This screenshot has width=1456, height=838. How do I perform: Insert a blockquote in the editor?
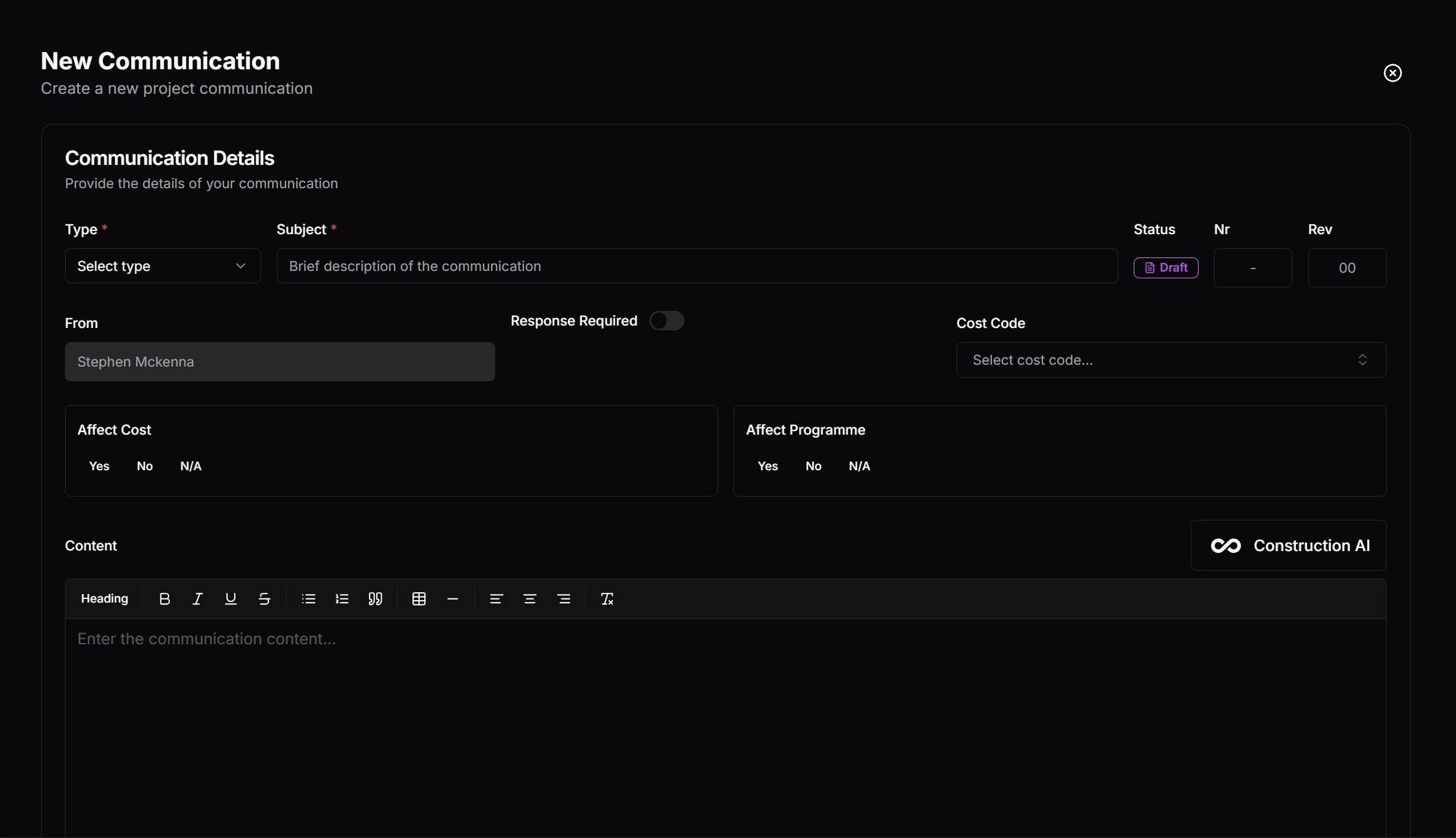[376, 599]
